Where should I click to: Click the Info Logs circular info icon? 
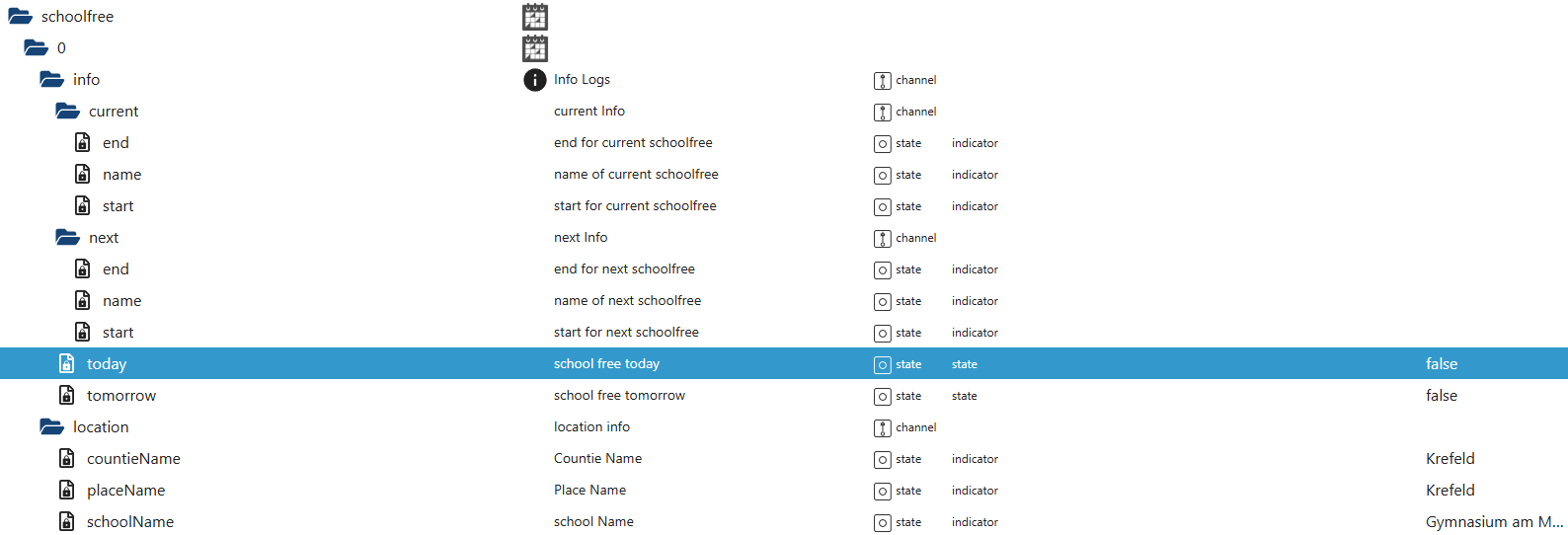[534, 80]
